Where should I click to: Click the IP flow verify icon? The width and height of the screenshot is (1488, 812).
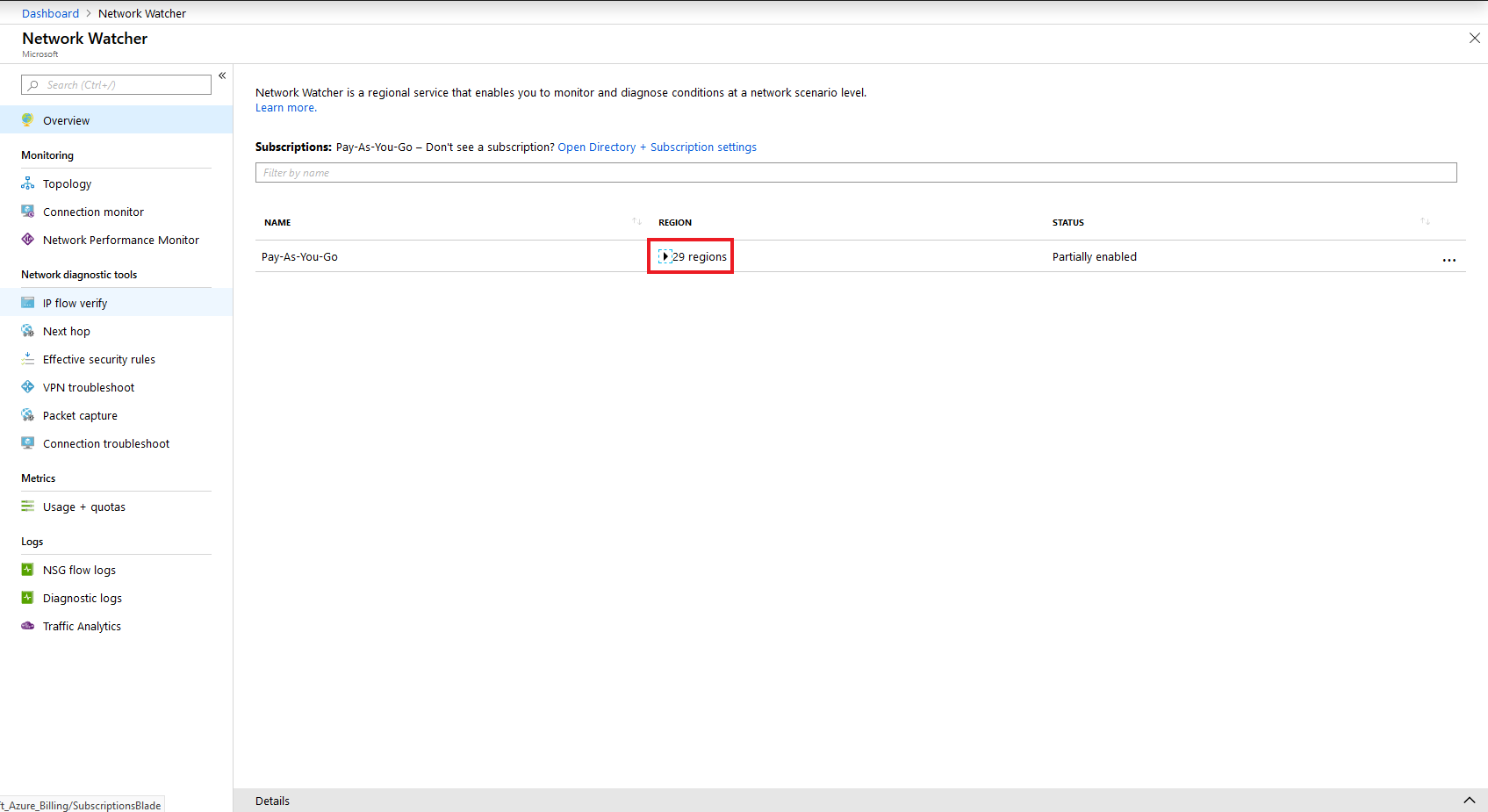pyautogui.click(x=28, y=303)
